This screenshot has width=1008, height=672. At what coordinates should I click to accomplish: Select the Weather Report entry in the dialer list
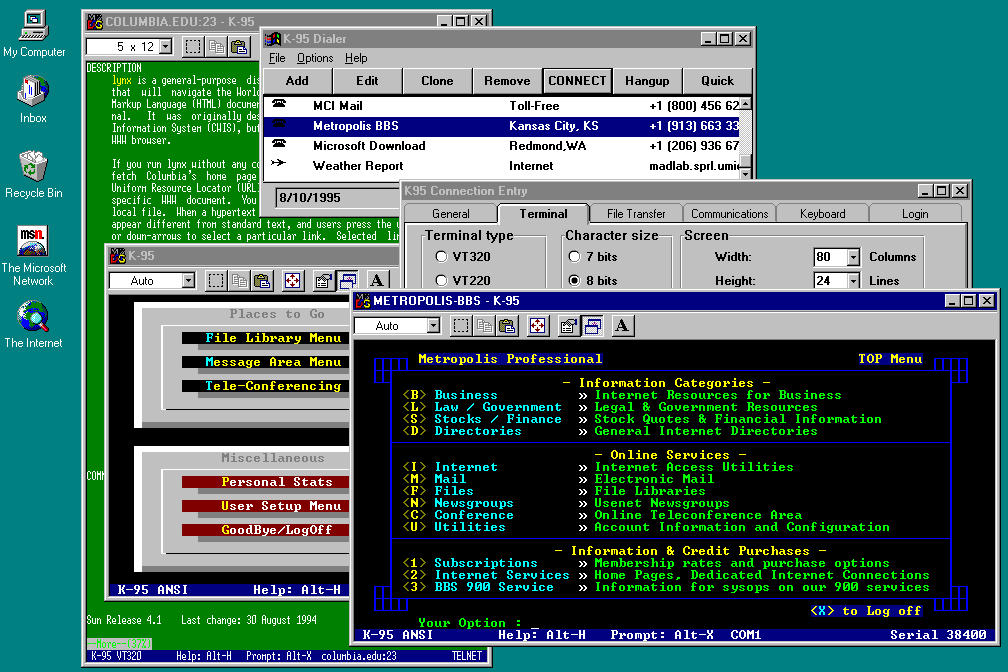pyautogui.click(x=358, y=166)
